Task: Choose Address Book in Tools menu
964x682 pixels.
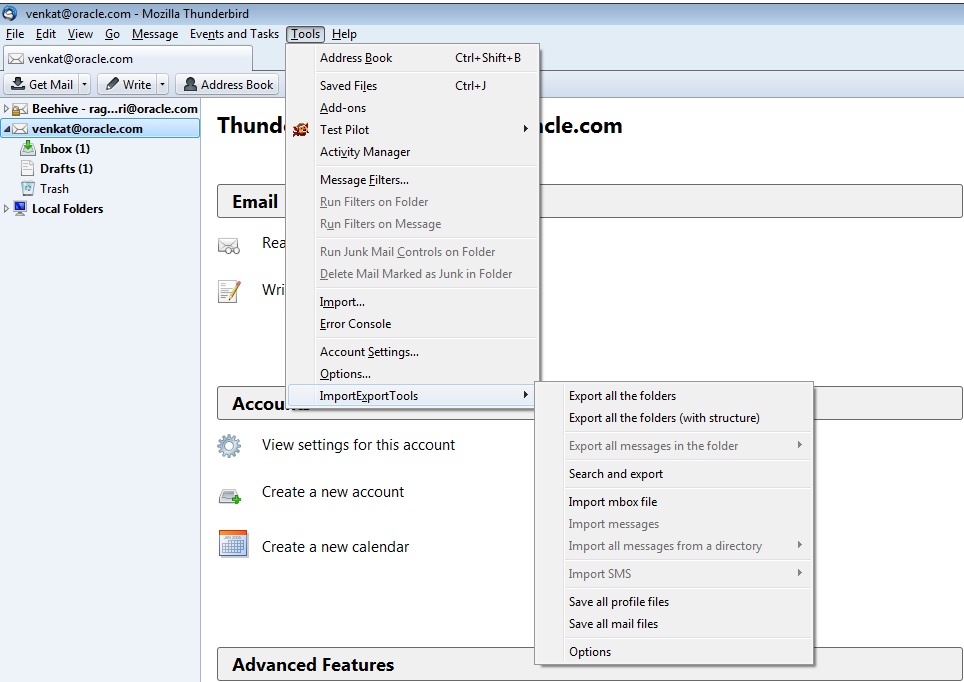Action: [413, 58]
